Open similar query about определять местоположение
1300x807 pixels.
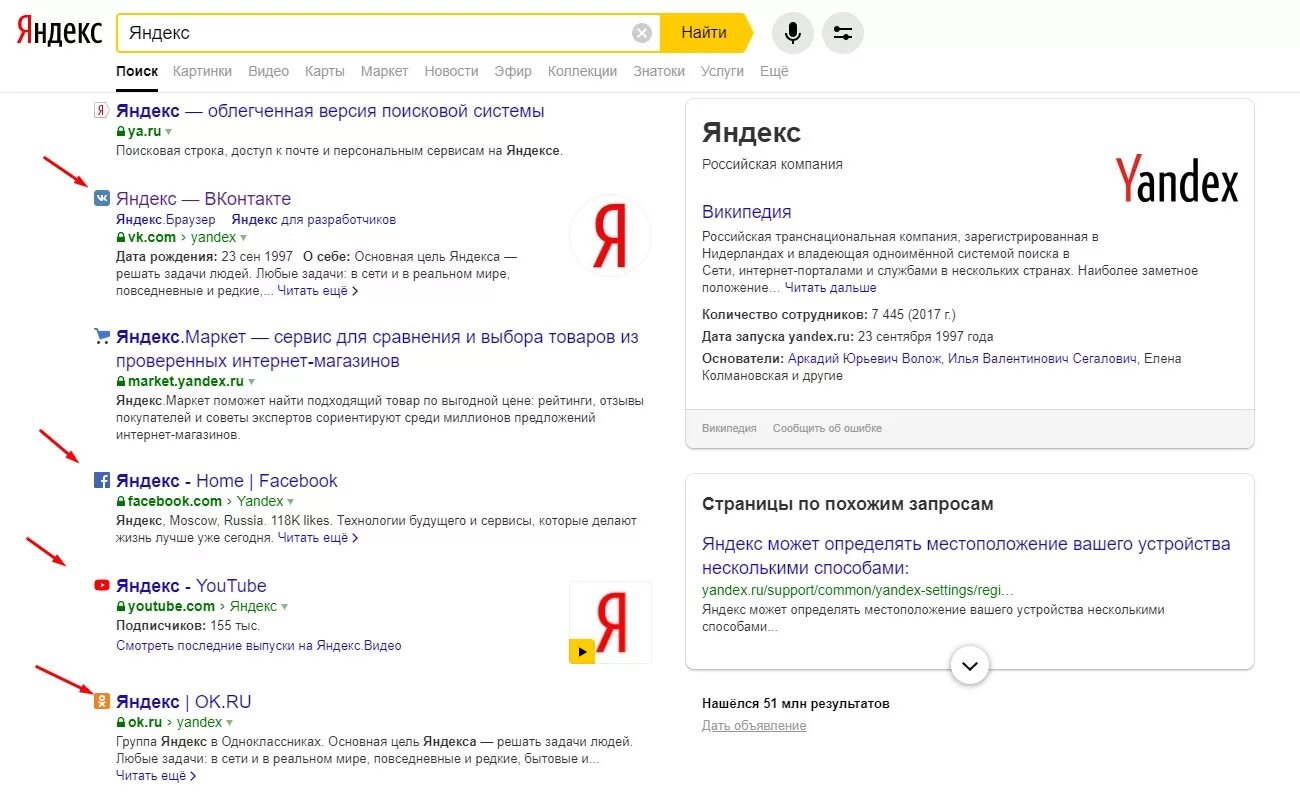pos(966,556)
